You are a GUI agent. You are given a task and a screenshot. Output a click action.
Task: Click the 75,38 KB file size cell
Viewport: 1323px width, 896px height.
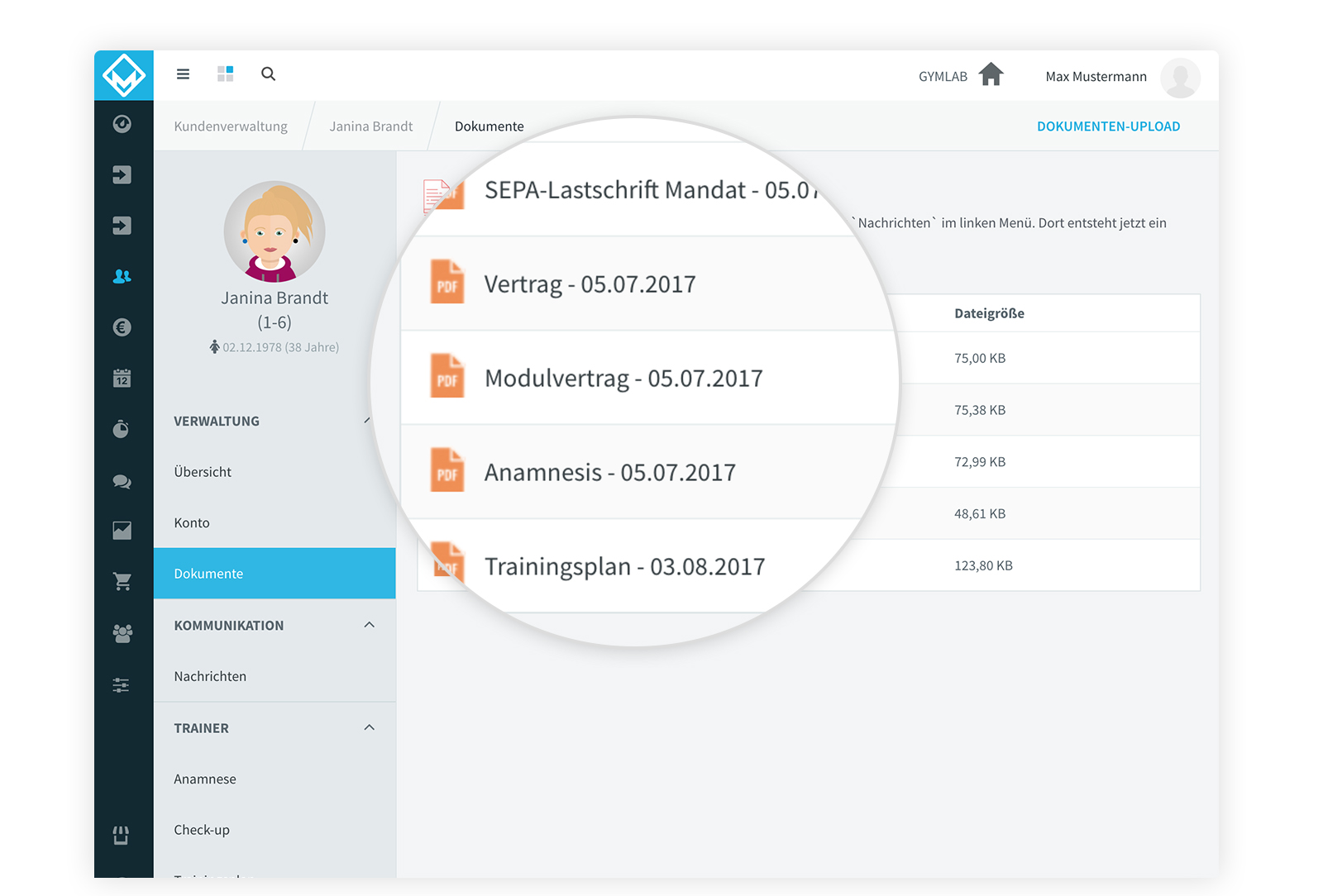tap(980, 410)
